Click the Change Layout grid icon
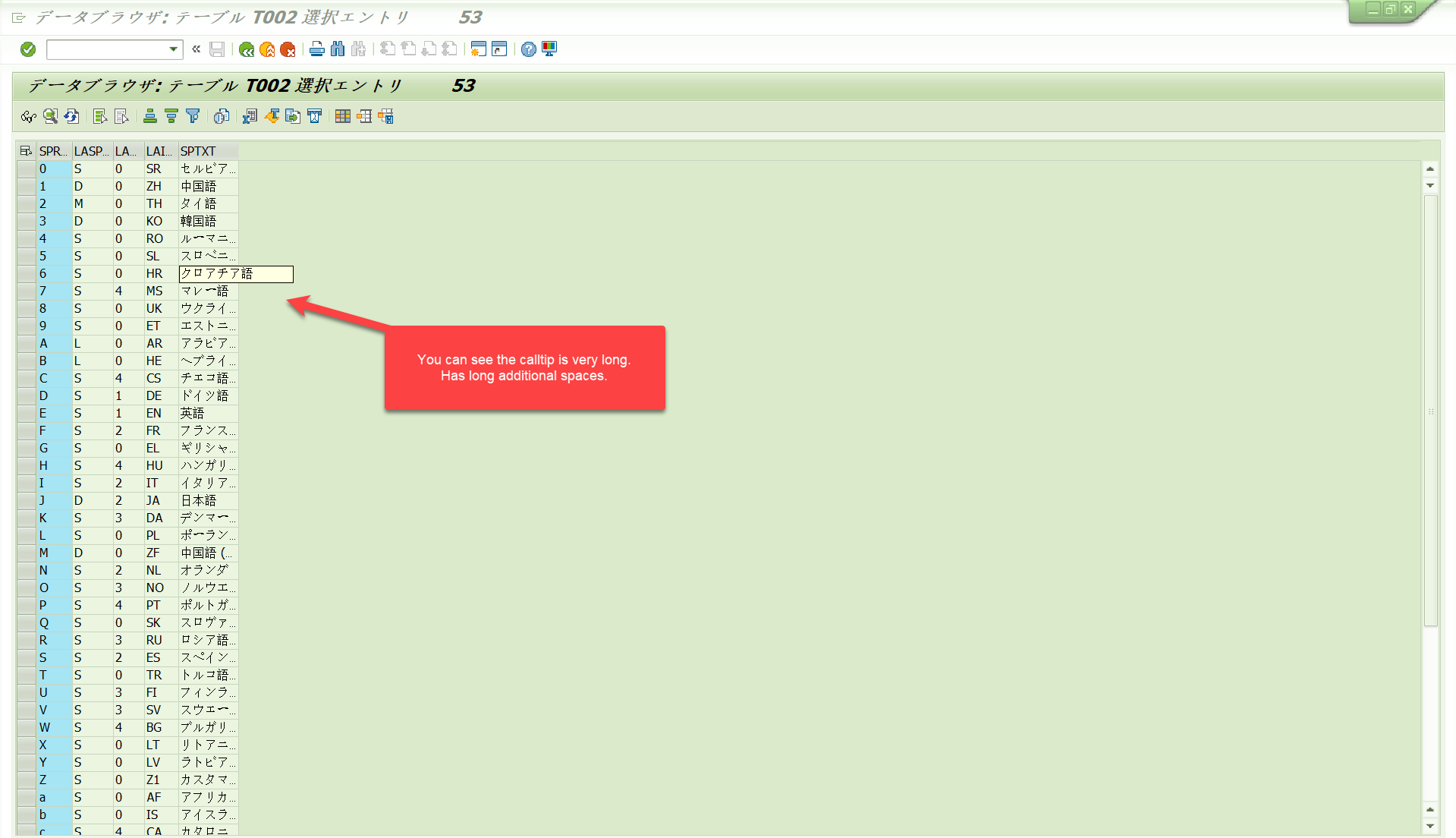The image size is (1456, 838). [x=343, y=116]
